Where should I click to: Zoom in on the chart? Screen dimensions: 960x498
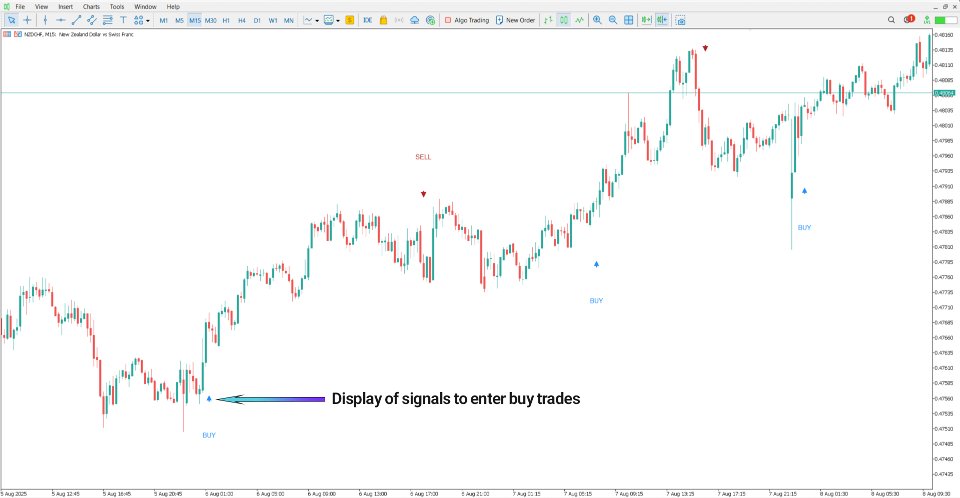point(597,20)
